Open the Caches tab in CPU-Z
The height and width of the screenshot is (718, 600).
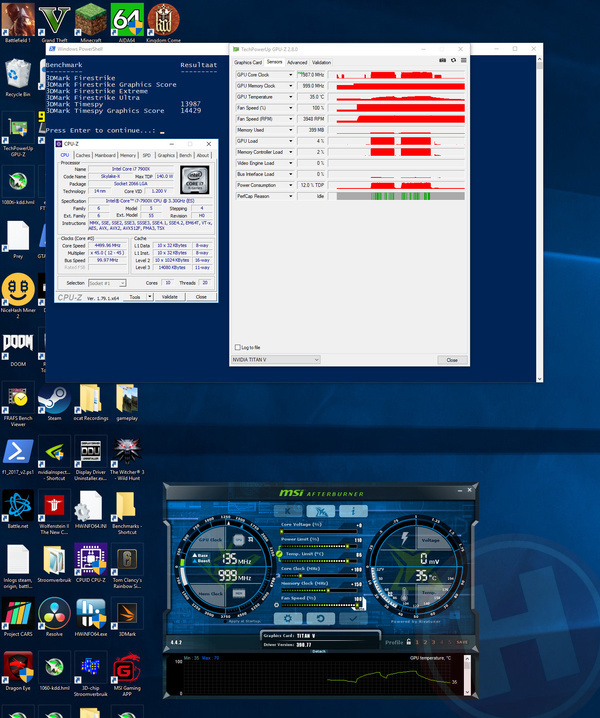click(82, 155)
